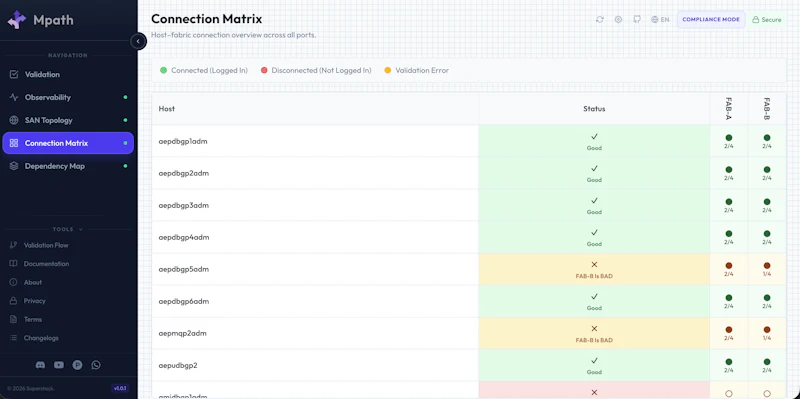Viewport: 800px width, 399px height.
Task: Click FAB-A dot for aepudbgp2
Action: point(729,362)
